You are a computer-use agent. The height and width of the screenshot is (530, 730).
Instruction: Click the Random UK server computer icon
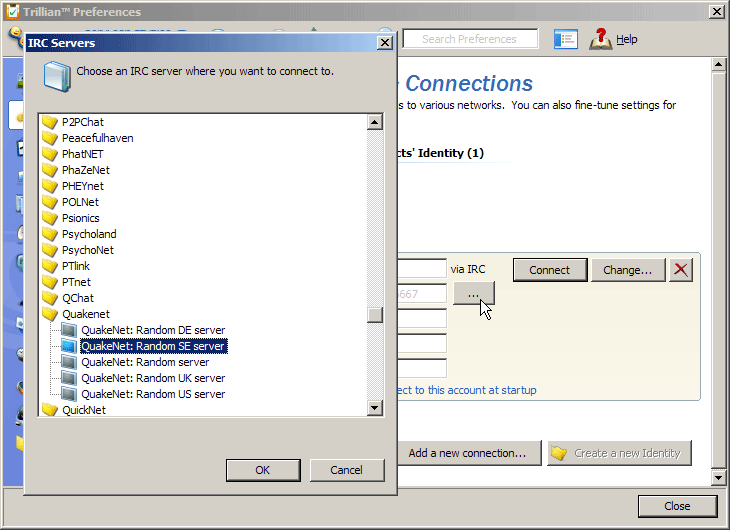point(69,378)
